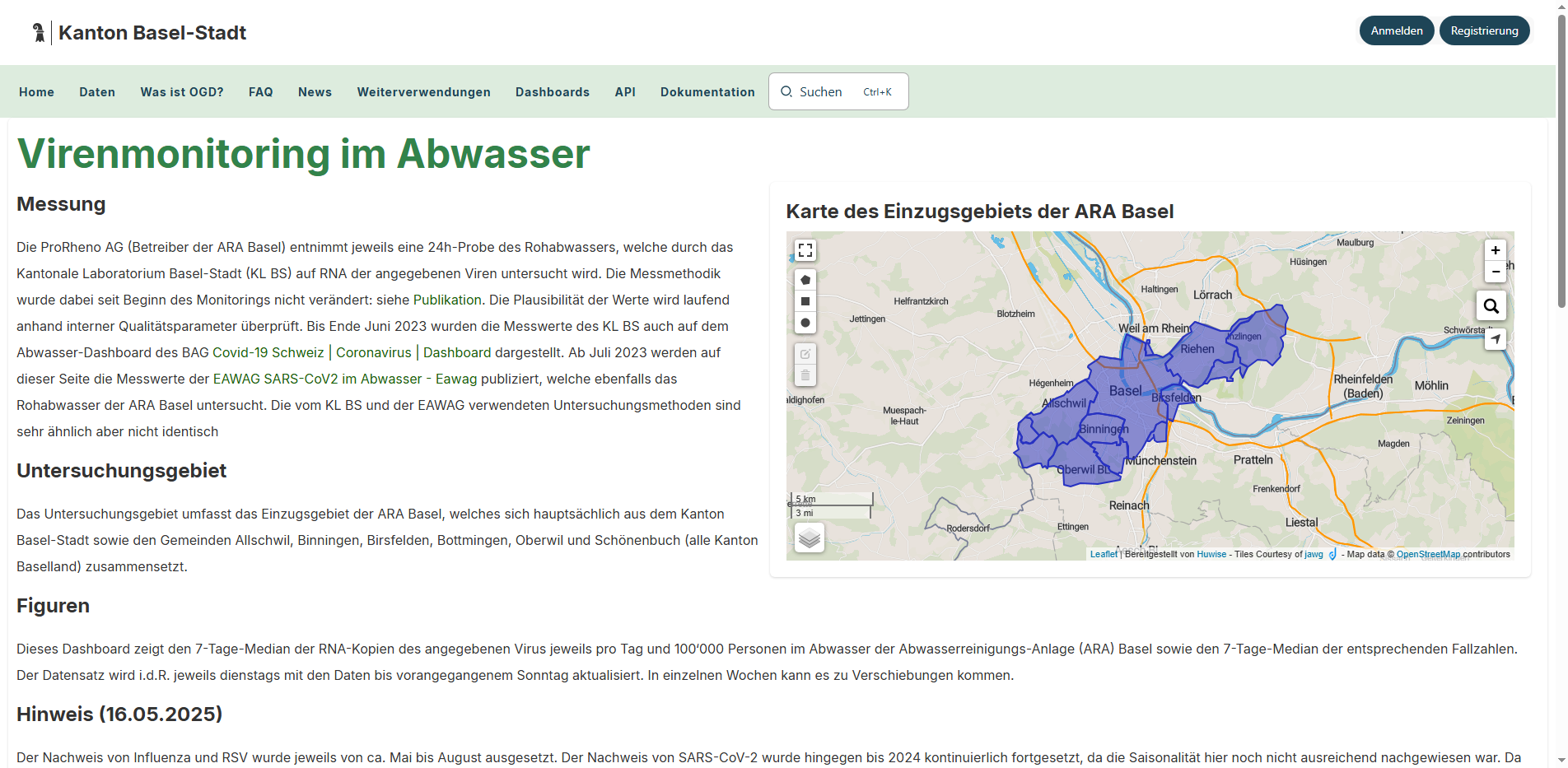Open the Publikation link
1568x768 pixels.
point(450,300)
